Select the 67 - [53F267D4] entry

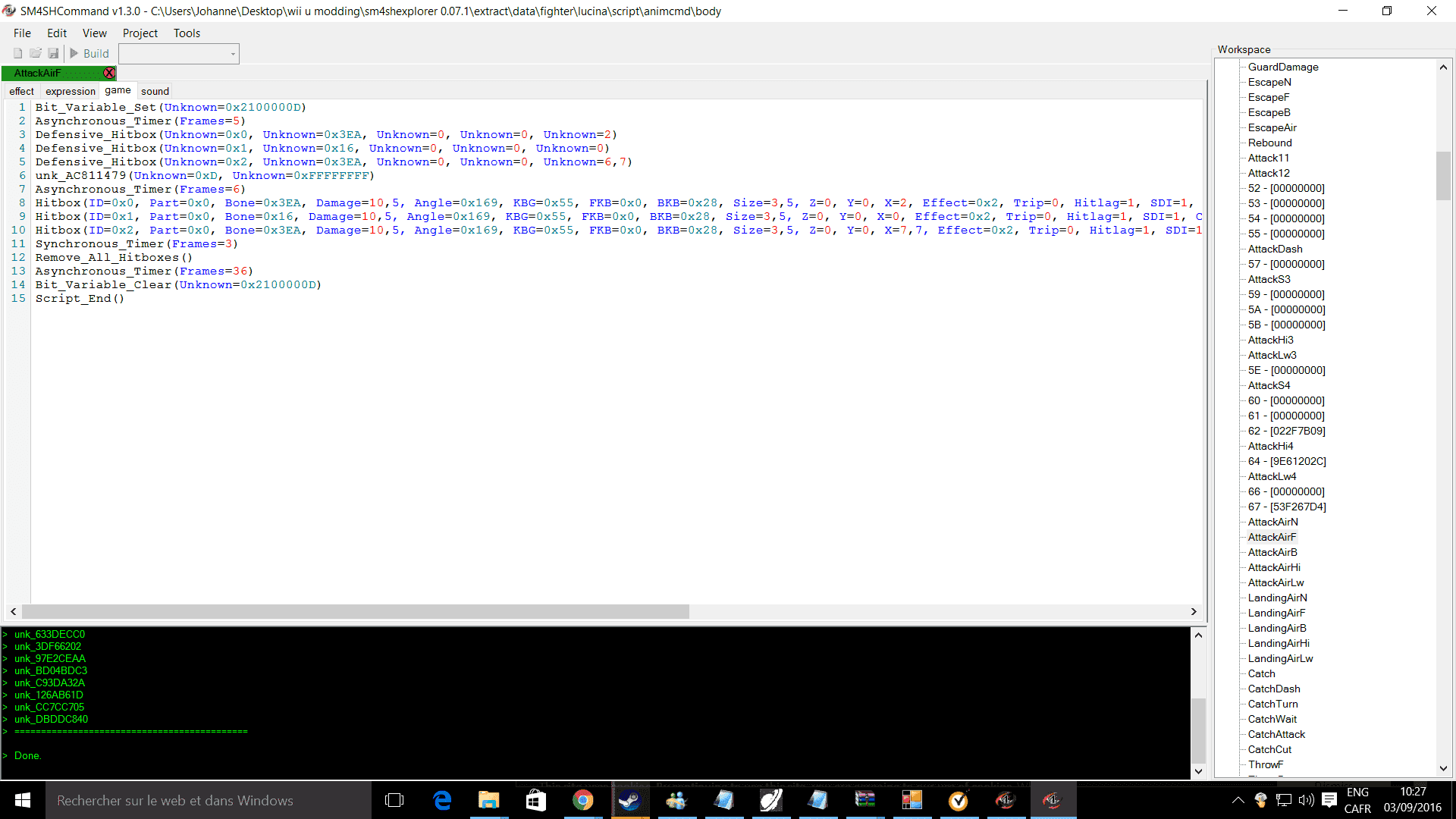(x=1288, y=507)
